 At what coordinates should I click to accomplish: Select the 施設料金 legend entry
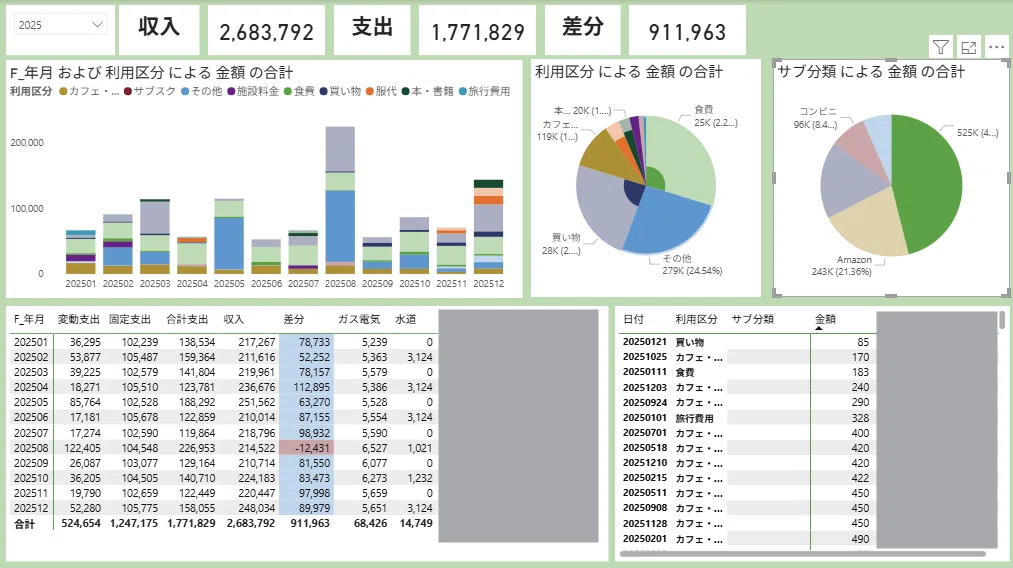pyautogui.click(x=253, y=91)
